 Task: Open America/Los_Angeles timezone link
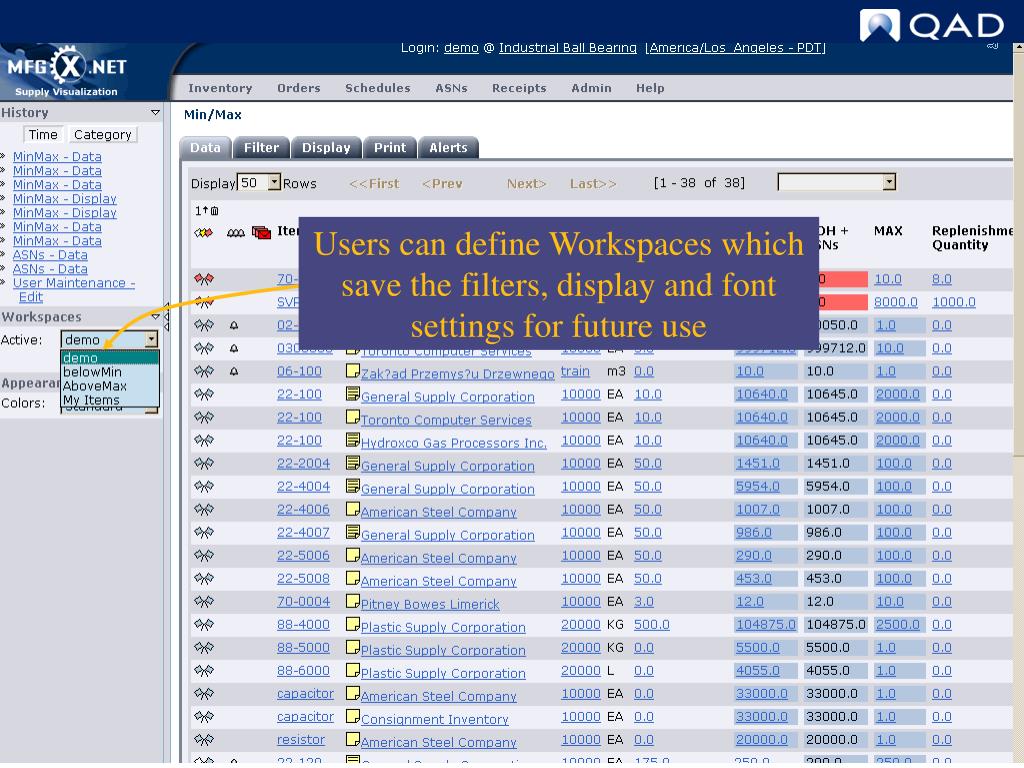coord(737,48)
